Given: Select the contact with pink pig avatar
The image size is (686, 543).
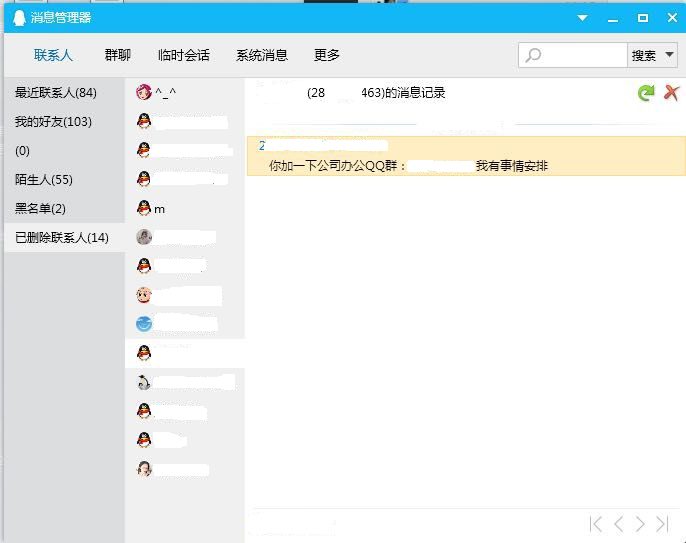Looking at the screenshot, I should pyautogui.click(x=185, y=295).
